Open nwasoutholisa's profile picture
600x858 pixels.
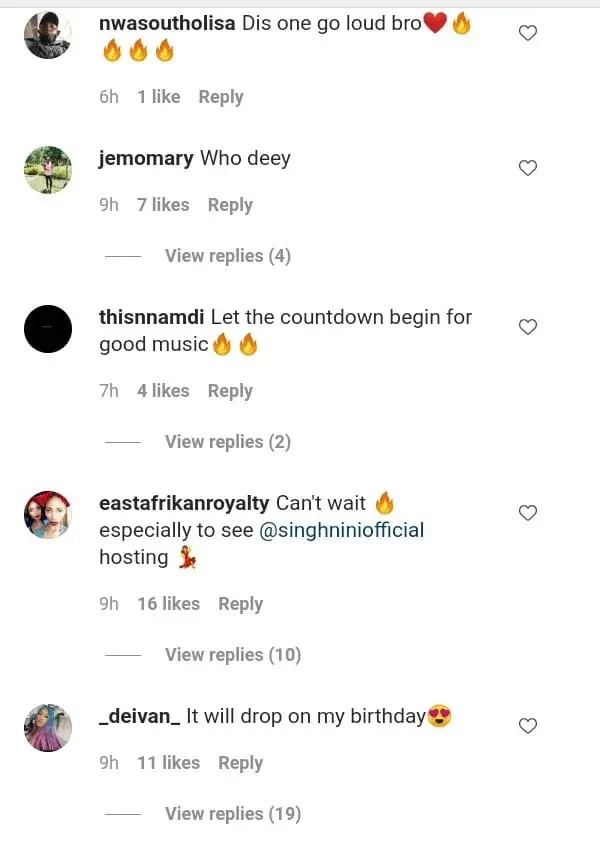tap(48, 35)
